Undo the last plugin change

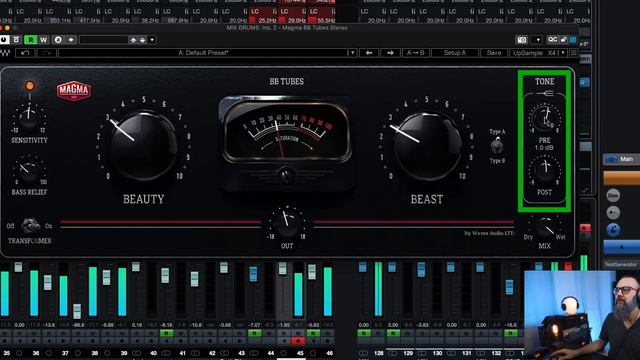click(x=25, y=53)
